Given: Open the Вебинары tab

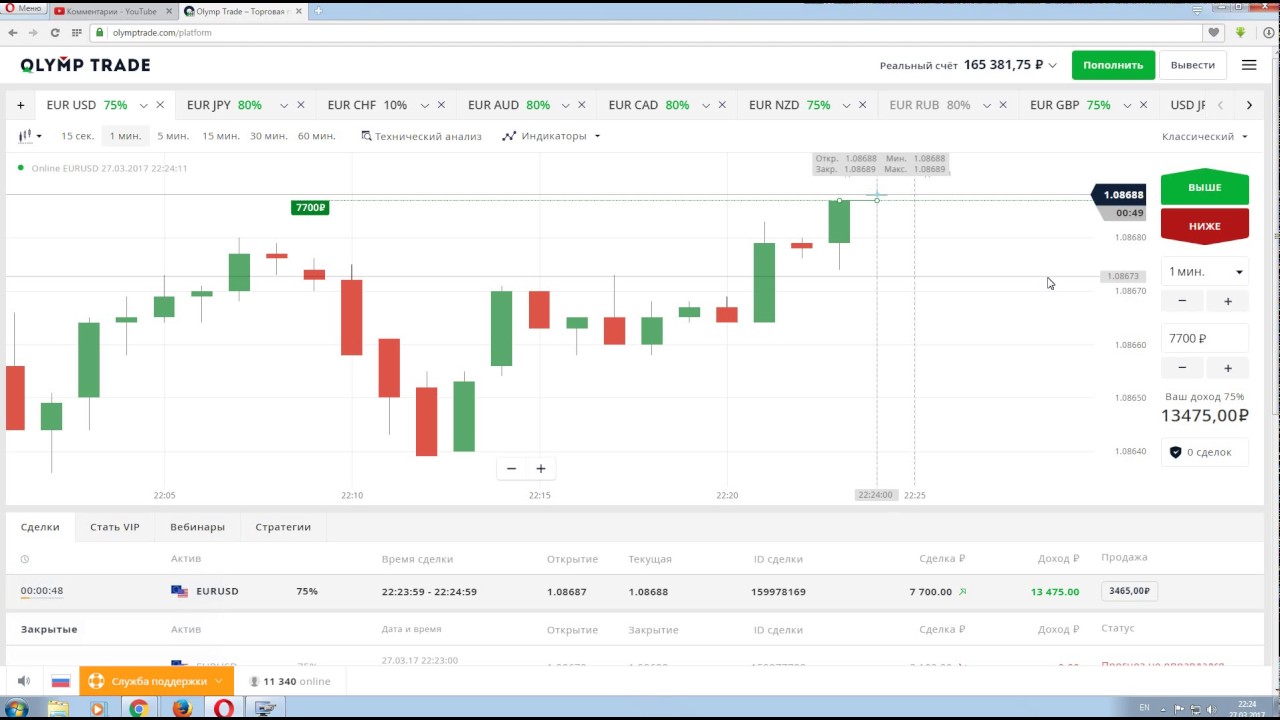Looking at the screenshot, I should [x=197, y=527].
